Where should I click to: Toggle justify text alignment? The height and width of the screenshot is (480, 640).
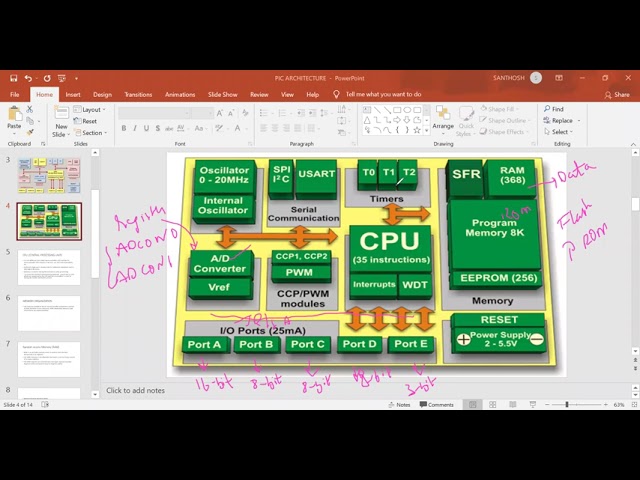298,128
